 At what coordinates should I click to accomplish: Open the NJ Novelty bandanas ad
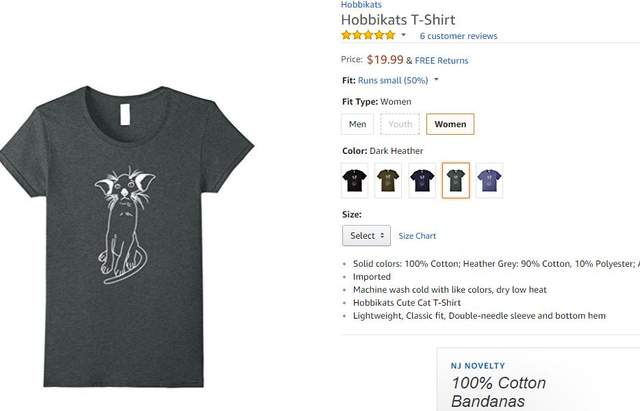(x=500, y=384)
